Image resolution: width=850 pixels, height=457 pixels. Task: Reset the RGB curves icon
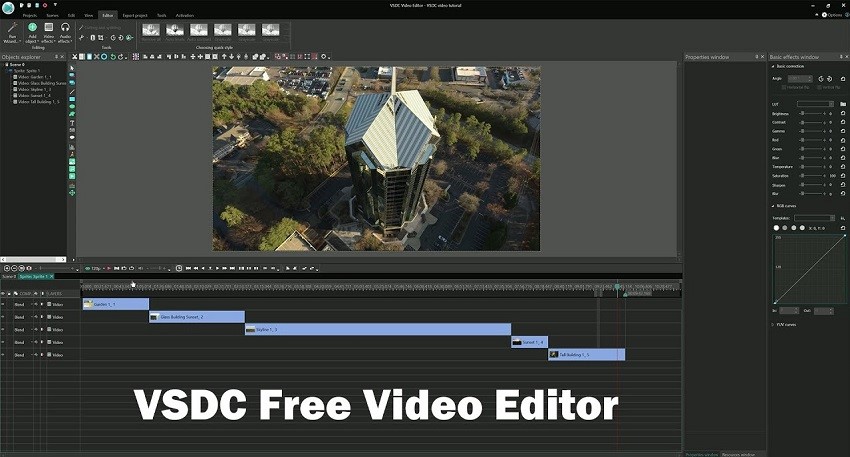pyautogui.click(x=843, y=228)
